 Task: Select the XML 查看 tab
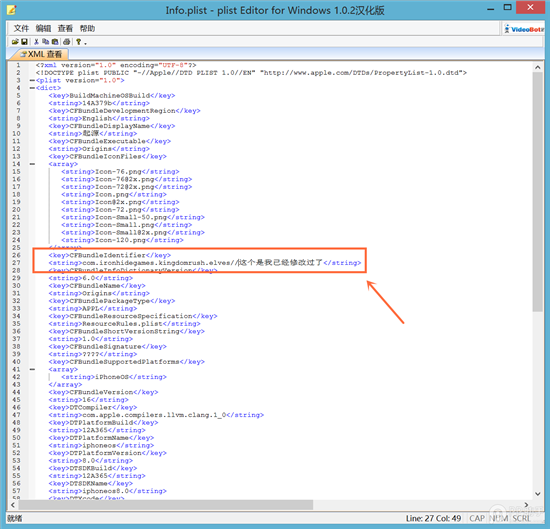pos(41,54)
